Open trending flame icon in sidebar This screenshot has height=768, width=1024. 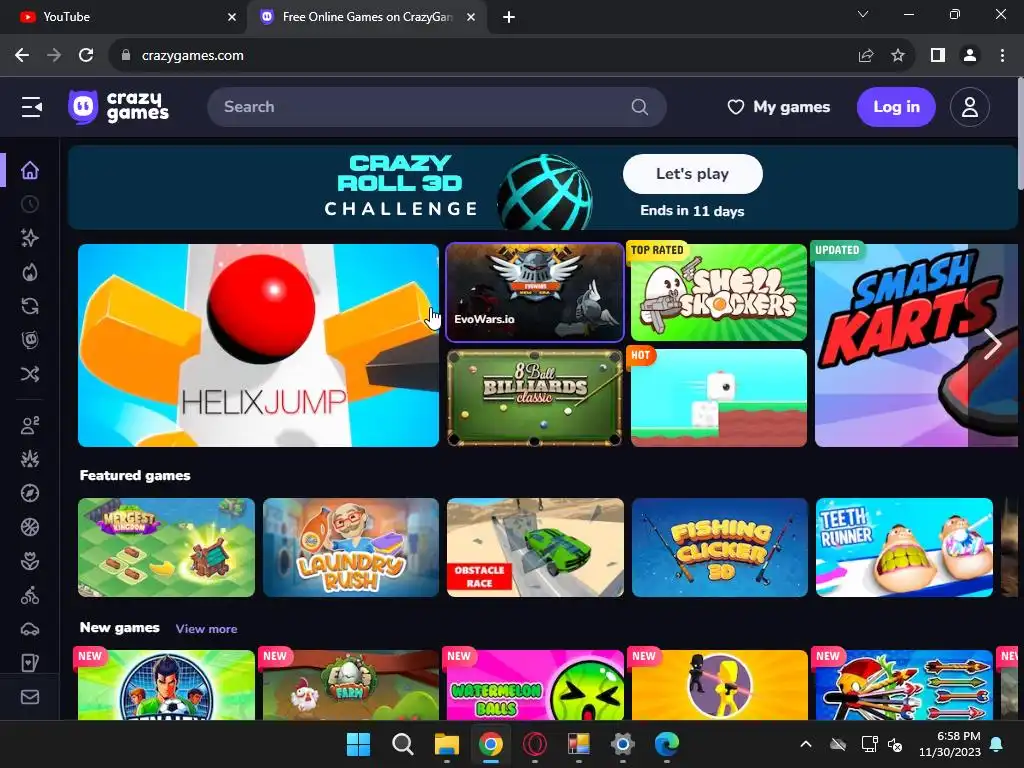[x=29, y=272]
